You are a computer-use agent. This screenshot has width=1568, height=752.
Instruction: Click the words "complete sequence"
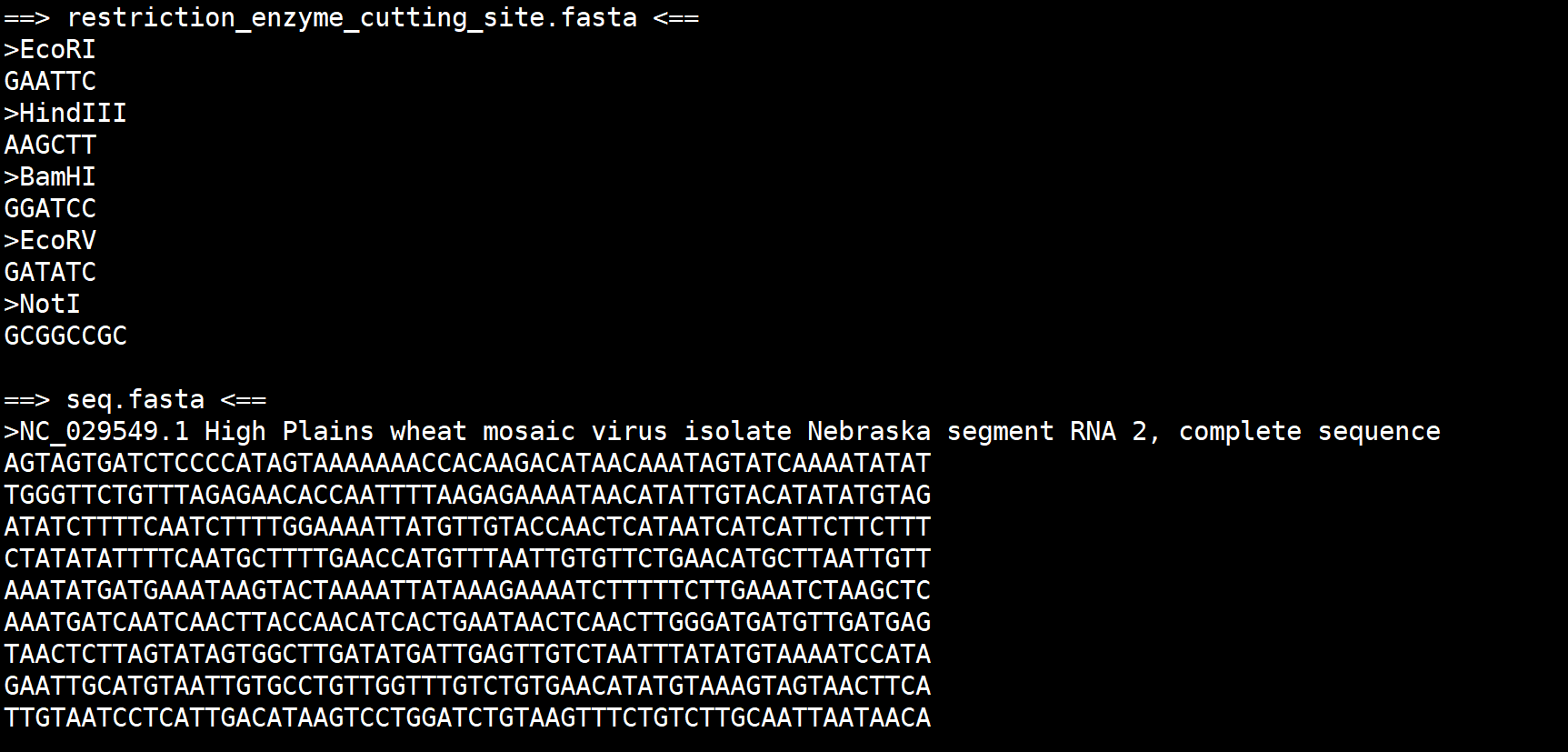(1309, 431)
